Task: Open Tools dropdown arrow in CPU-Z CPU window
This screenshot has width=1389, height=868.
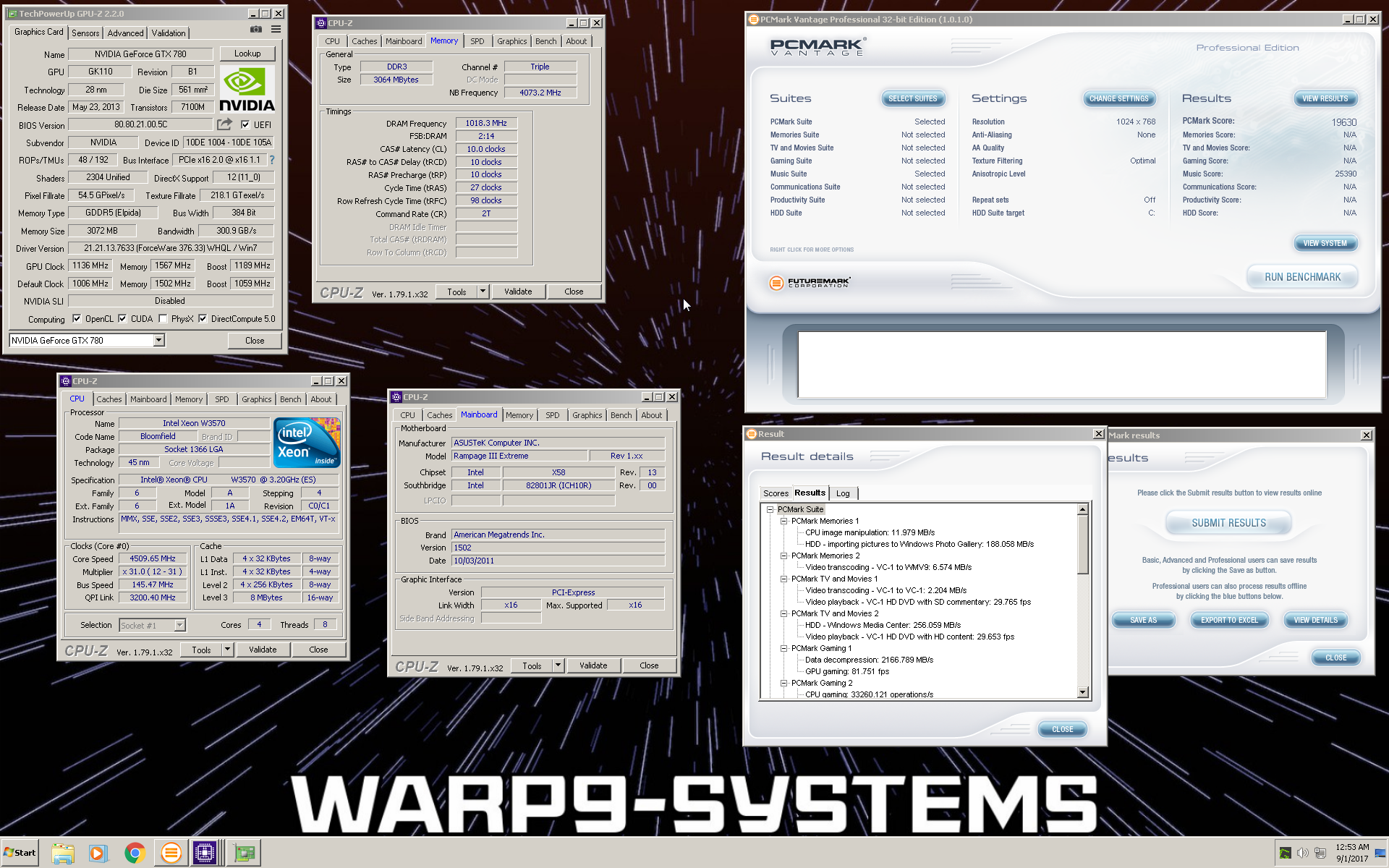Action: pyautogui.click(x=227, y=650)
